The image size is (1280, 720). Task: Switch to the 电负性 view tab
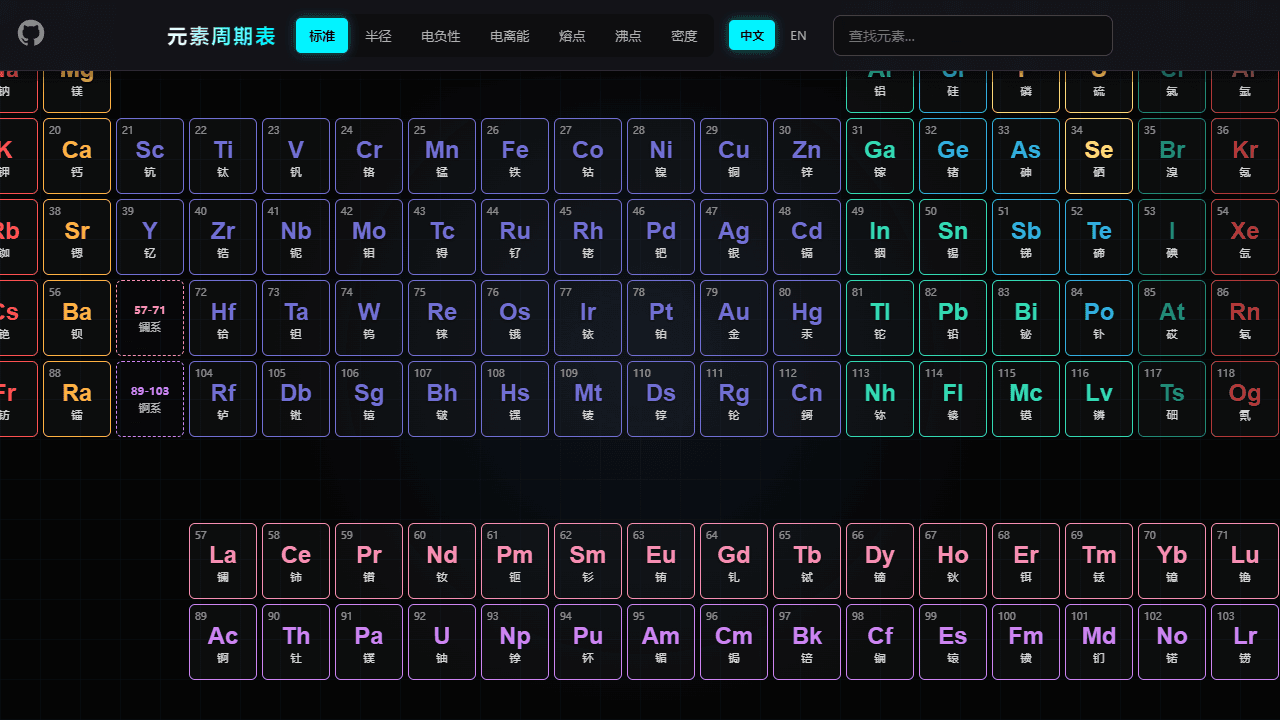[441, 36]
